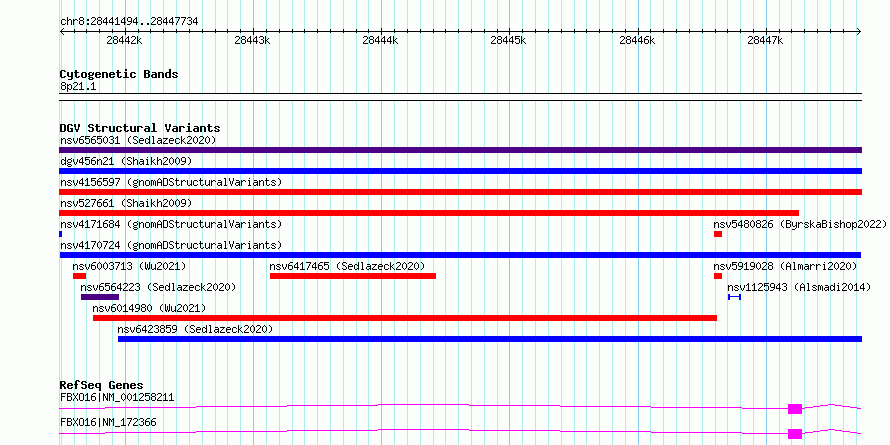Viewport: 890px width, 445px height.
Task: Select the long red nsv6014980 bar
Action: 405,318
